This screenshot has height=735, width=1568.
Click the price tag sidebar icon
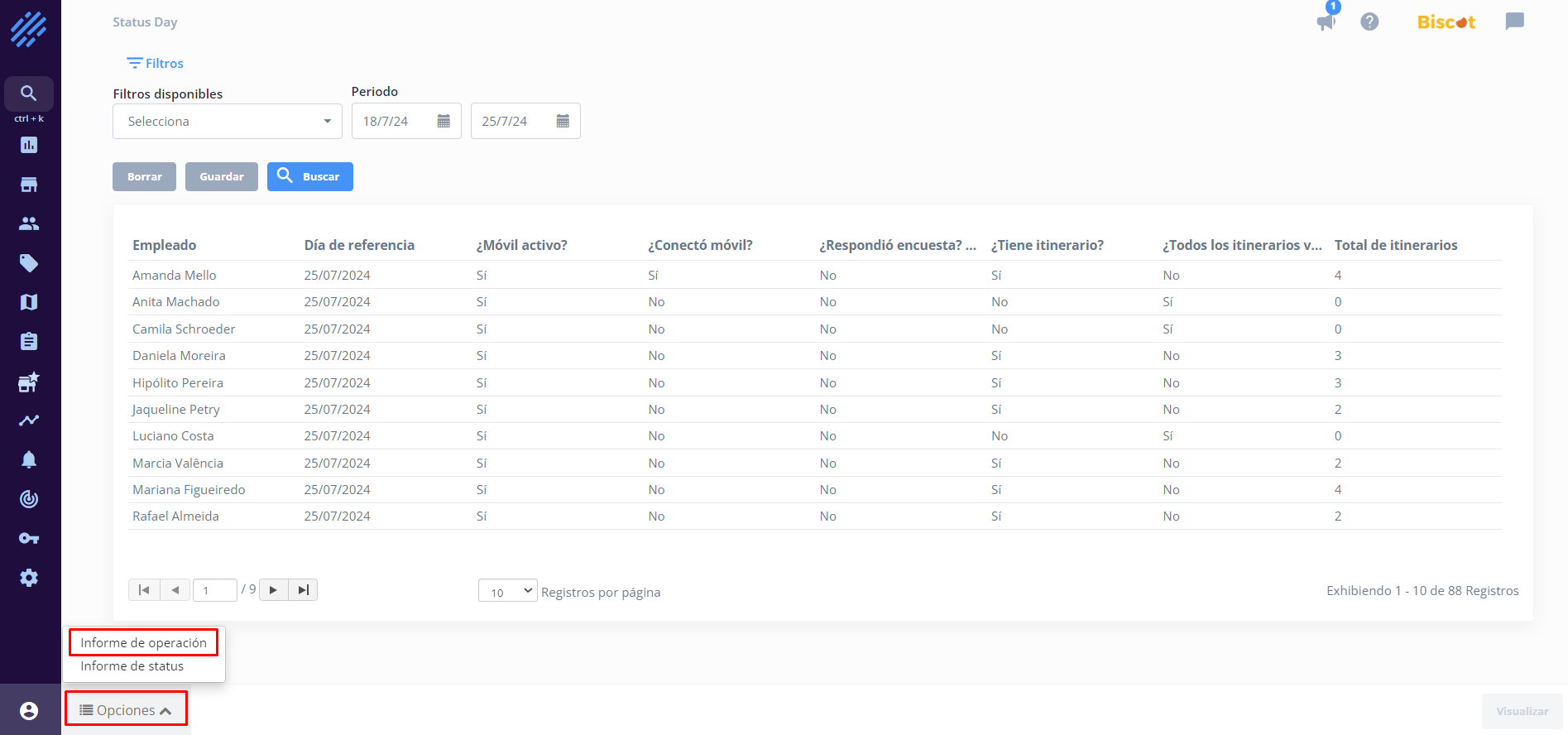[x=29, y=263]
